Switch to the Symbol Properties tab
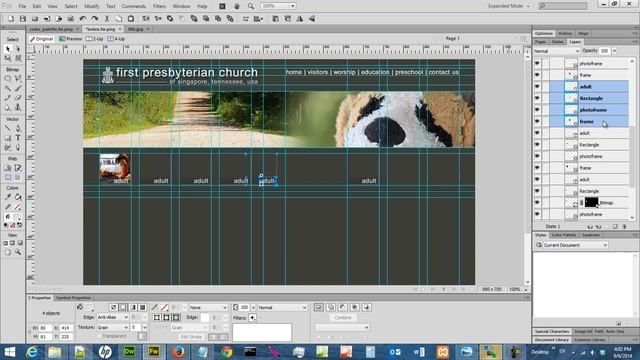The image size is (640, 360). (x=73, y=298)
